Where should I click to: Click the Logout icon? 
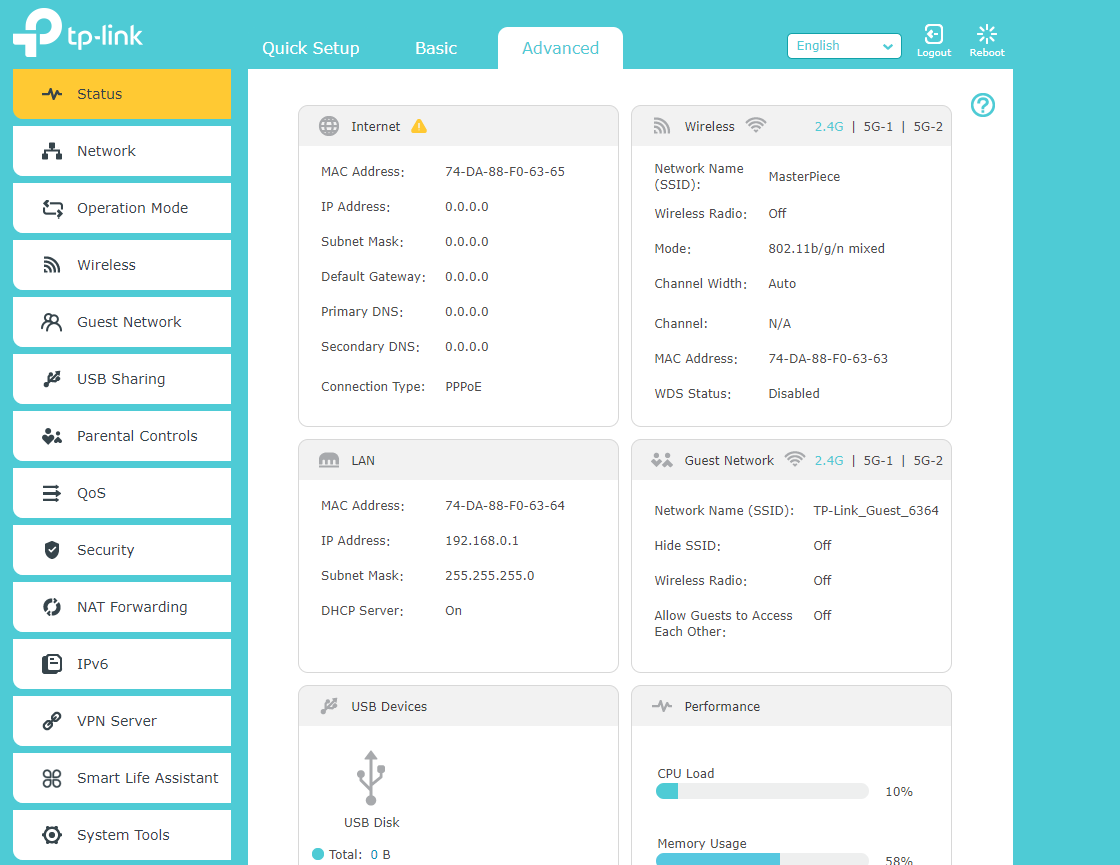pos(934,34)
